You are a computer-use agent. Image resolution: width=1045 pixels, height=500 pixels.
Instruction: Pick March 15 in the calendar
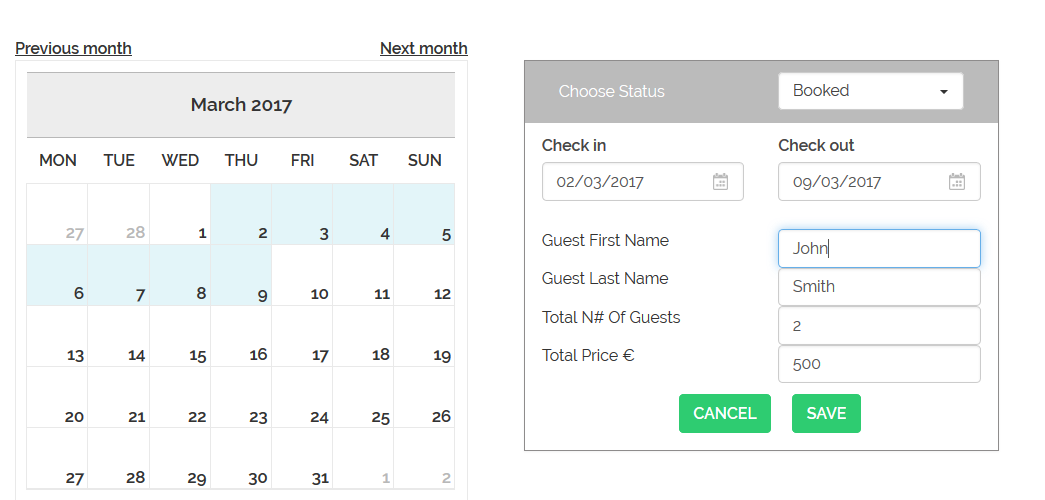click(x=180, y=336)
